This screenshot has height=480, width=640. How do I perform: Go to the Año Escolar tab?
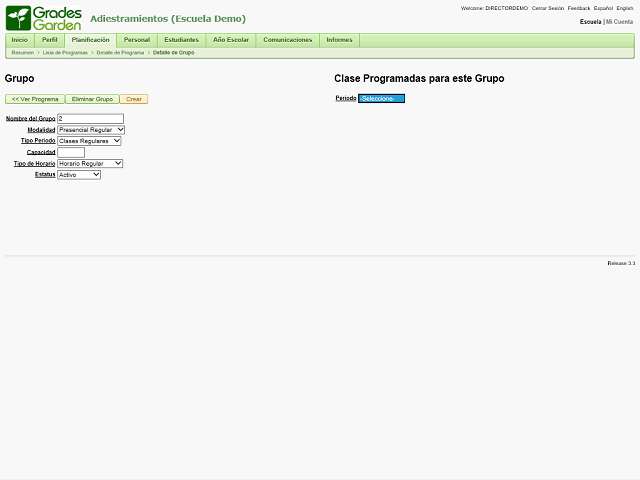tap(231, 40)
